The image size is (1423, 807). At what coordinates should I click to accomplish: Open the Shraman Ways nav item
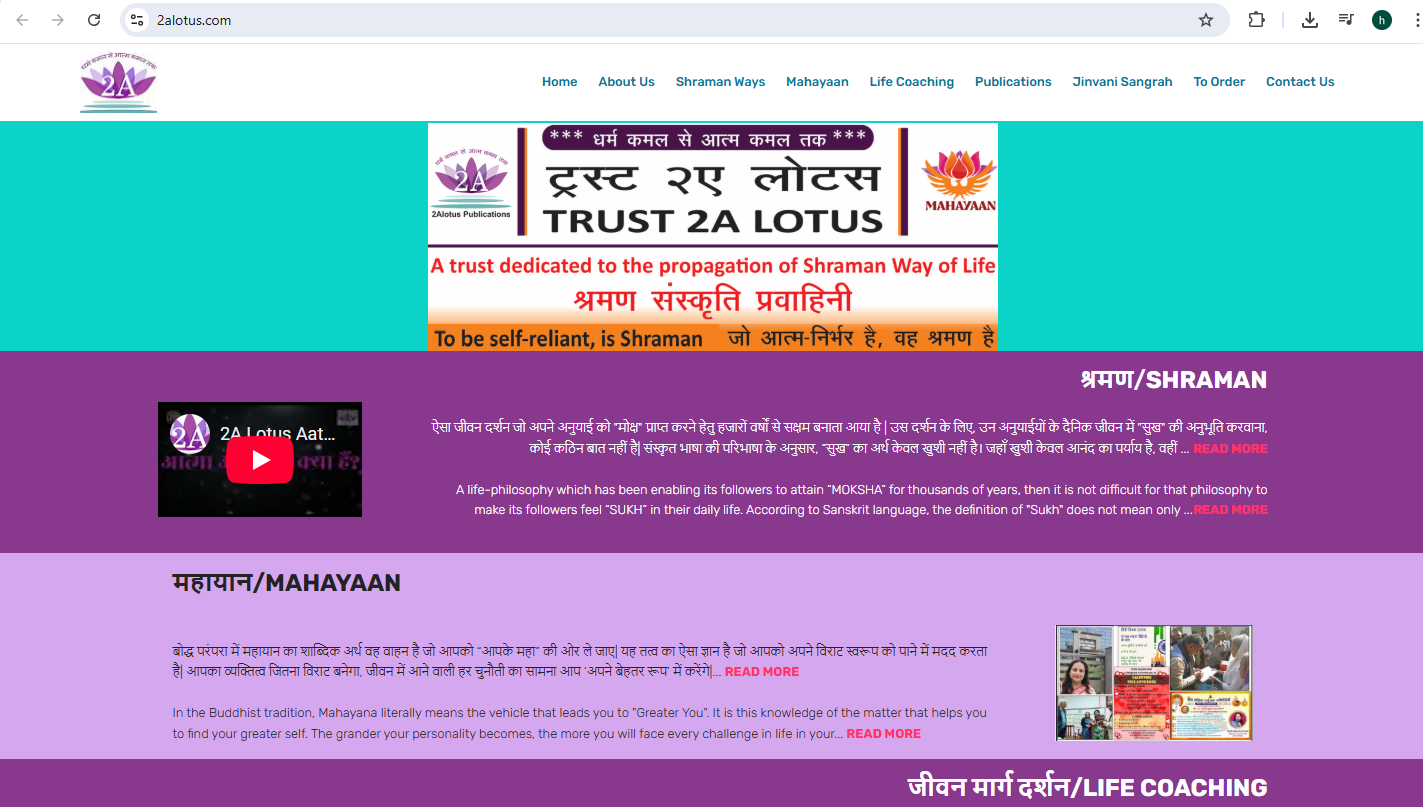(721, 82)
